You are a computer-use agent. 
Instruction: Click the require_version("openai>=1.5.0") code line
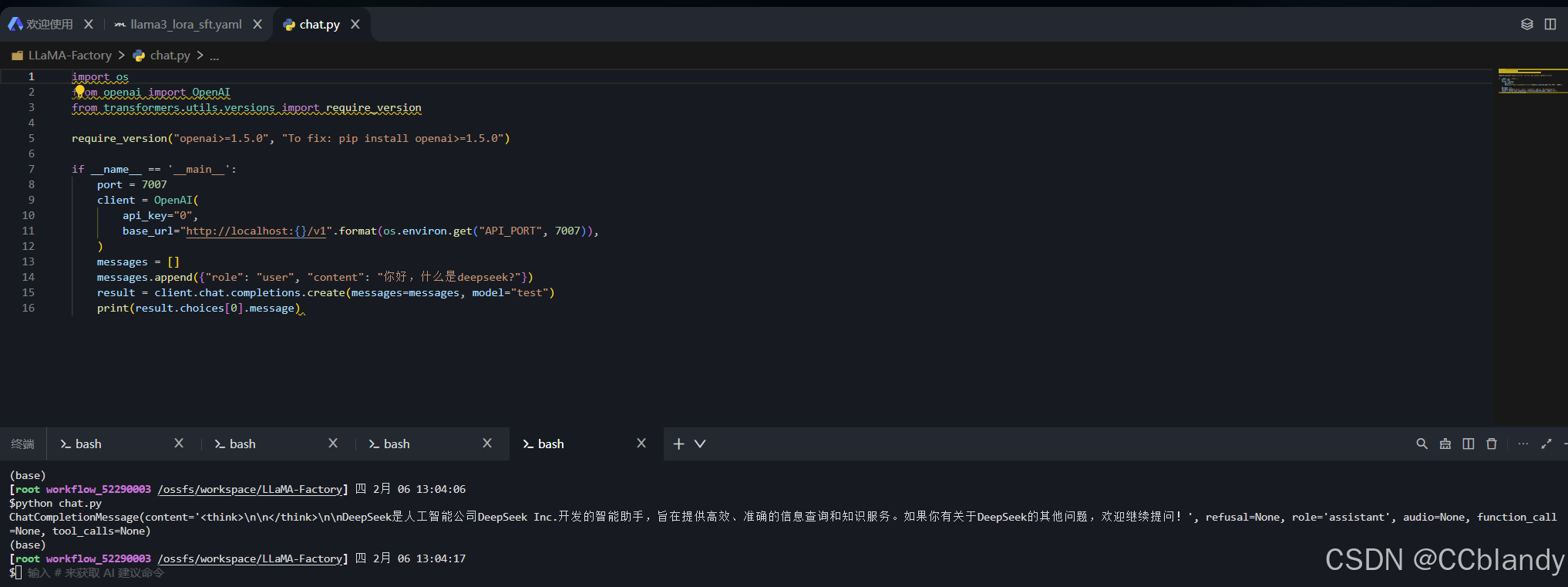click(291, 138)
